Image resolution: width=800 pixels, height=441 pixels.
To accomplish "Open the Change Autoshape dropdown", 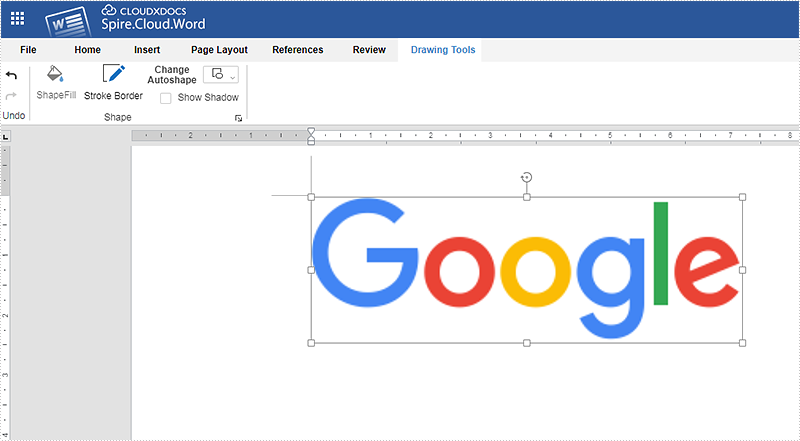I will [x=221, y=75].
